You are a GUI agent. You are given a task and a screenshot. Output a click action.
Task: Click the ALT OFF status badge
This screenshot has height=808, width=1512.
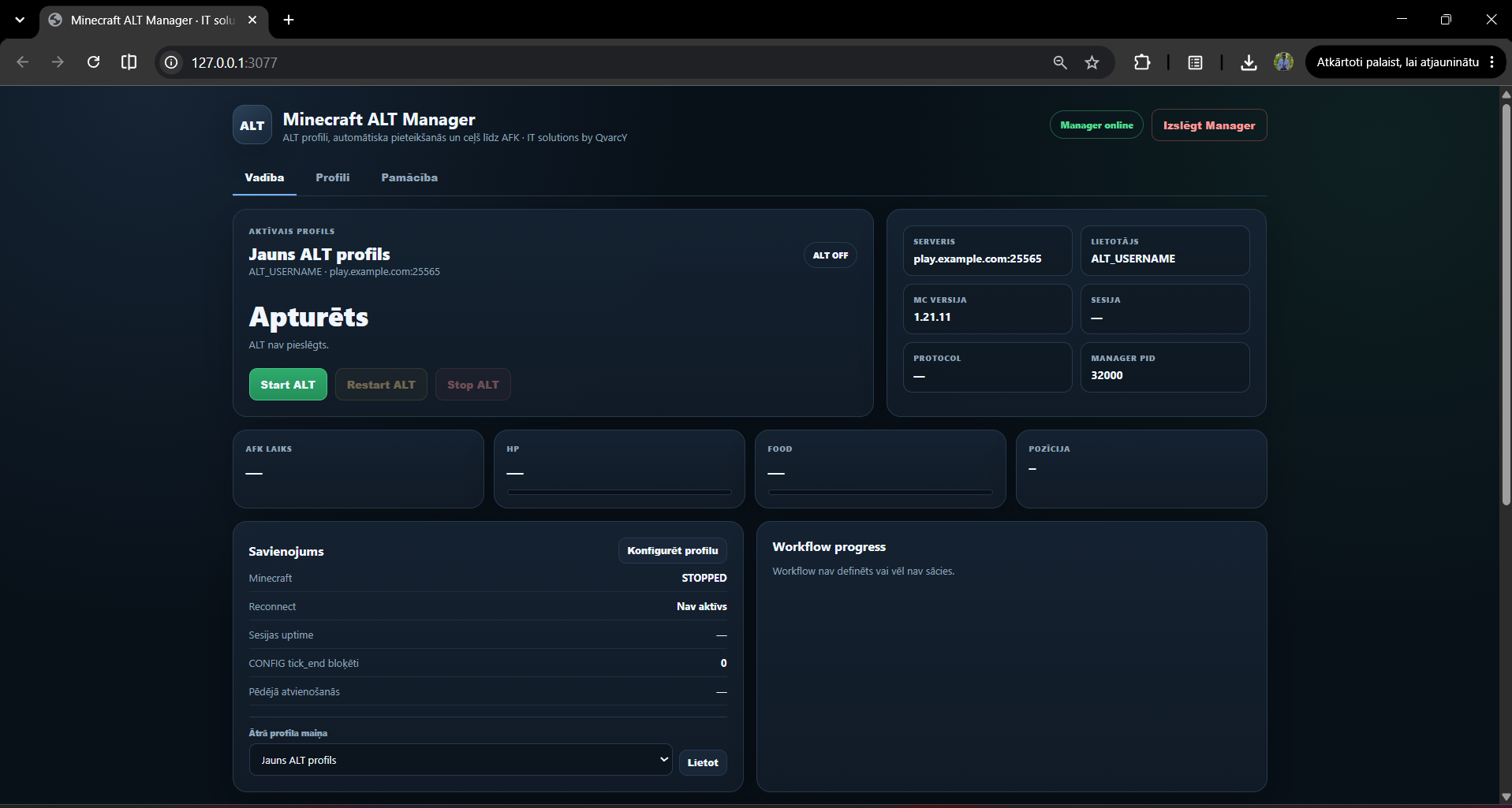point(831,255)
